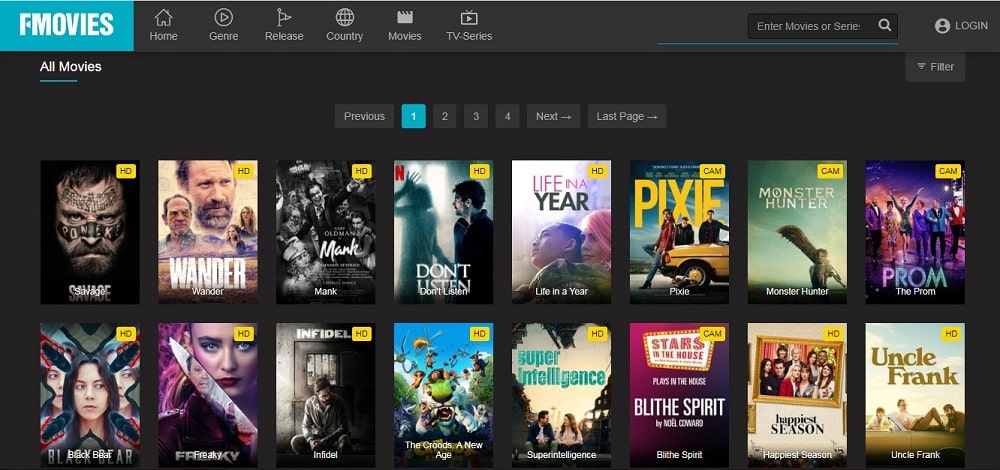This screenshot has height=470, width=1000.
Task: Click the CAM badge on Monster Hunter
Action: click(x=830, y=171)
